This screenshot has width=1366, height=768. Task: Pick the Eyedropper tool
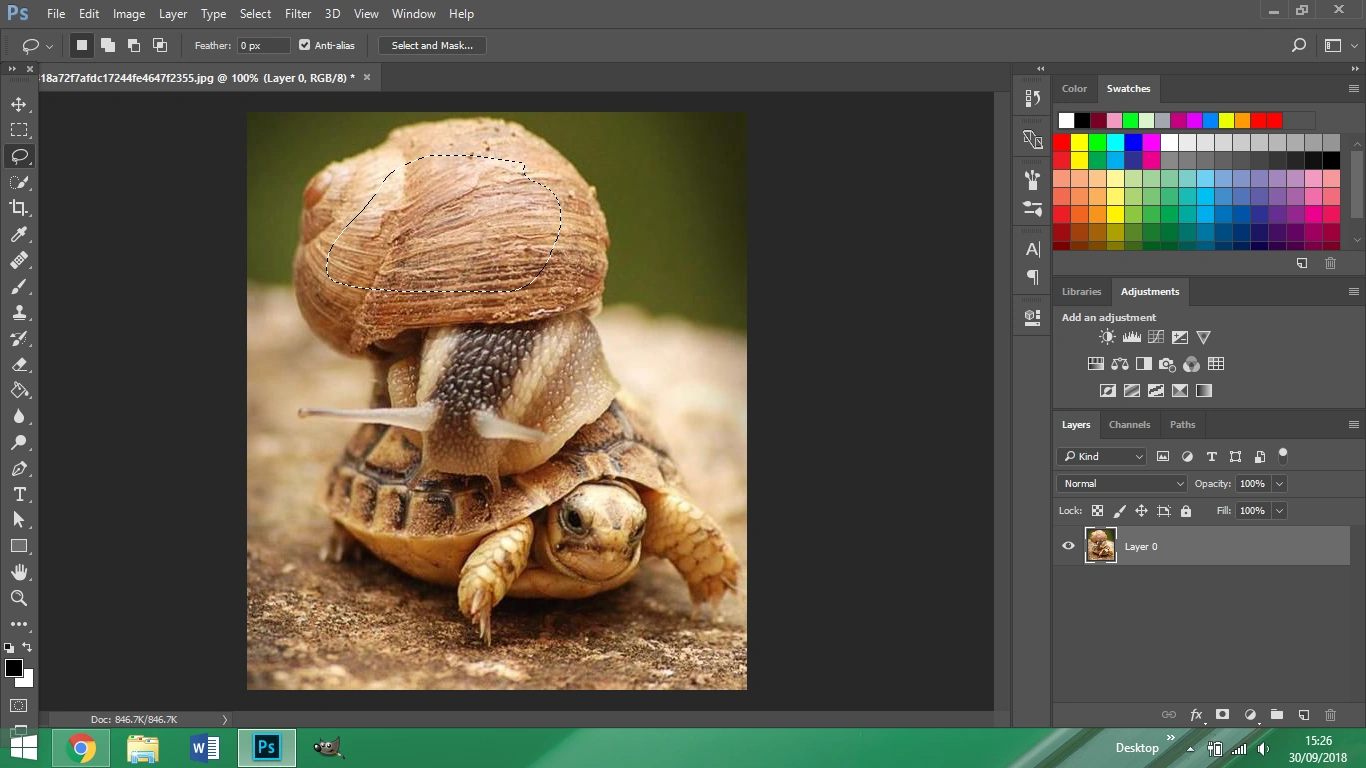[x=19, y=234]
